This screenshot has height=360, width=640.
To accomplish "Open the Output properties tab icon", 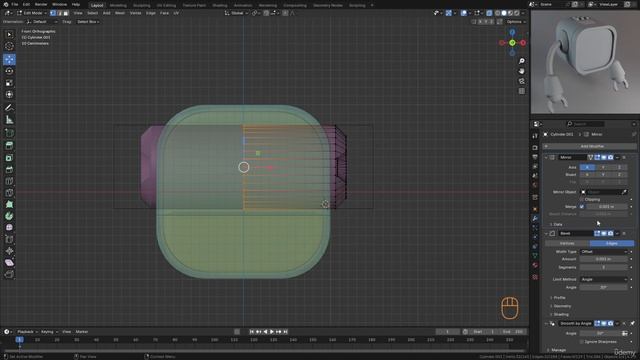I will point(535,157).
